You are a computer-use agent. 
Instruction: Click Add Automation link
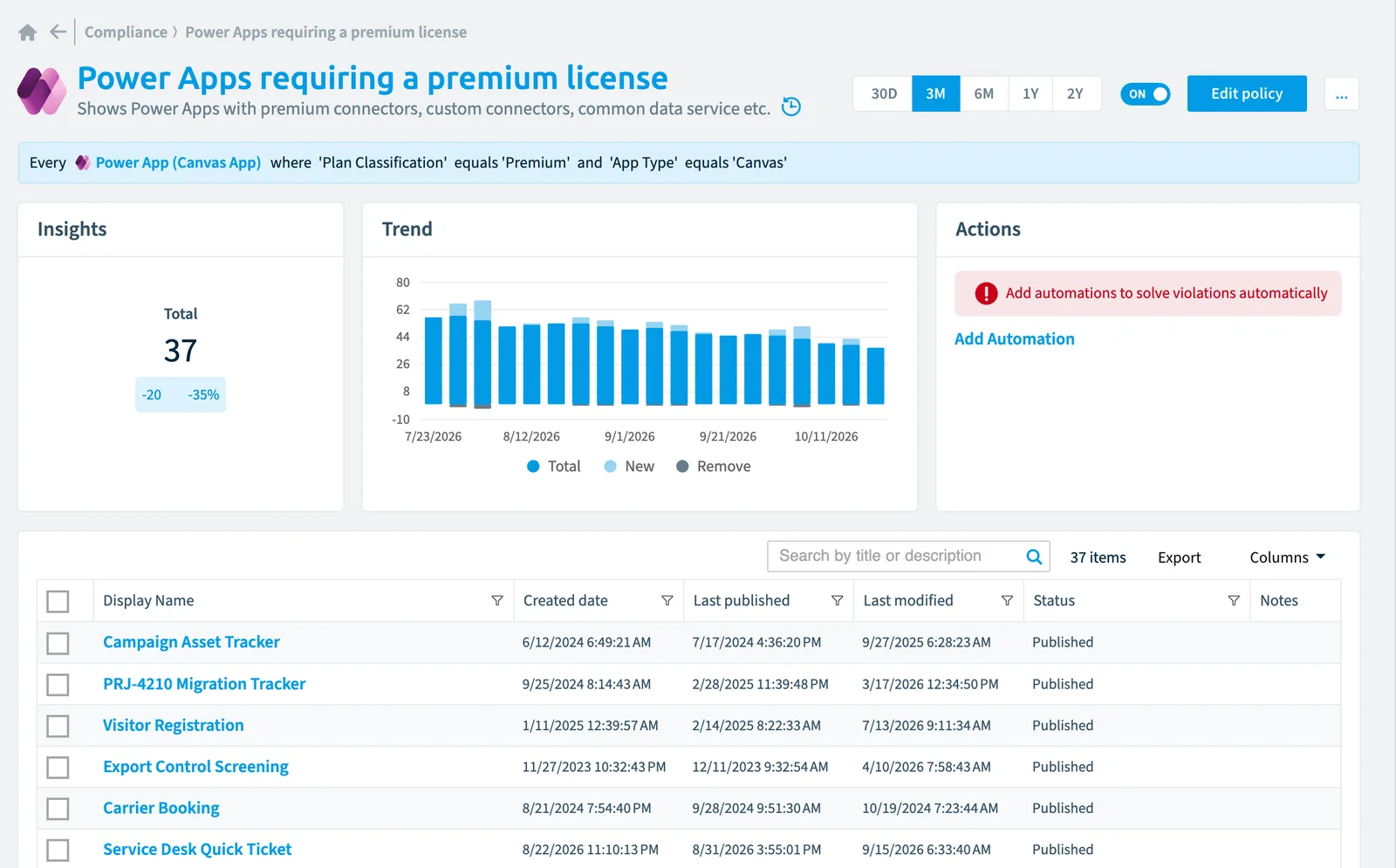click(1014, 339)
